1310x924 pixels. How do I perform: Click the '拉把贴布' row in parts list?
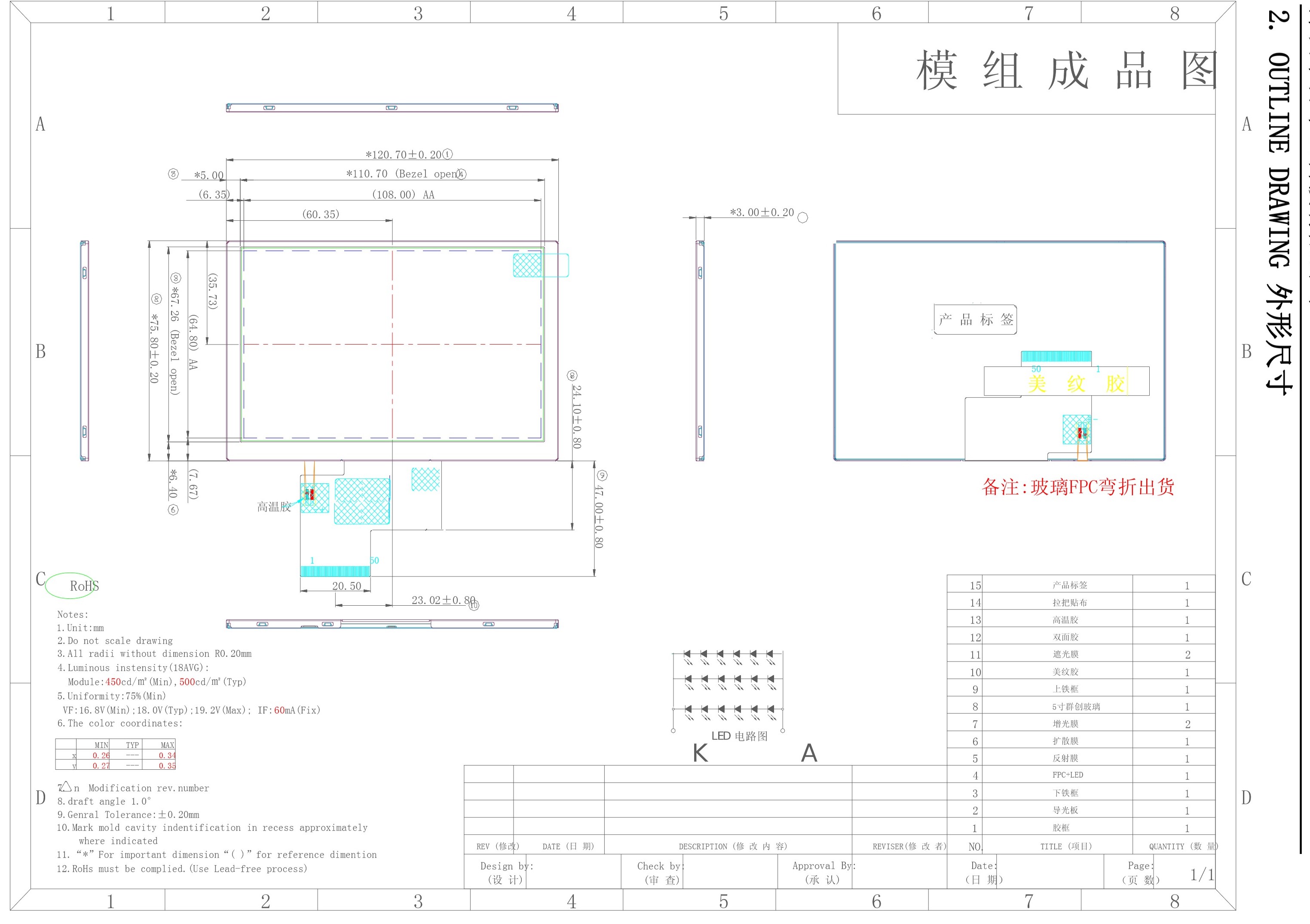1080,602
